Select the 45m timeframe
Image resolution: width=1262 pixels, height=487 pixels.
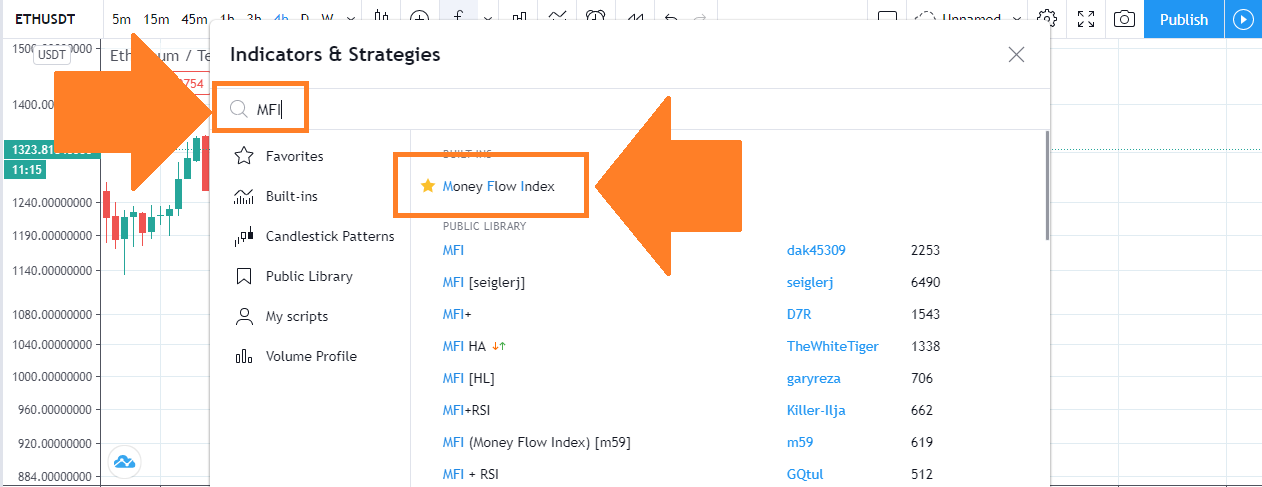[x=194, y=19]
